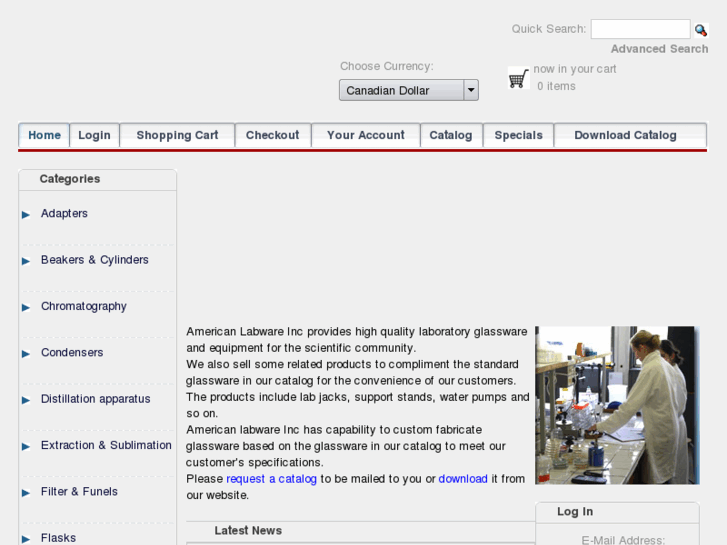Click the Categories panel heading
The height and width of the screenshot is (545, 727).
(70, 179)
